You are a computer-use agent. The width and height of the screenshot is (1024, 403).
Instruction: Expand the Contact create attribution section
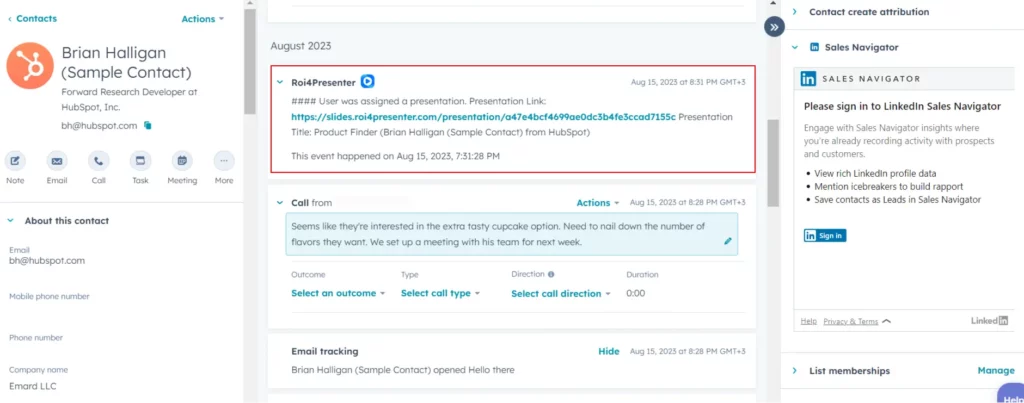[x=795, y=12]
